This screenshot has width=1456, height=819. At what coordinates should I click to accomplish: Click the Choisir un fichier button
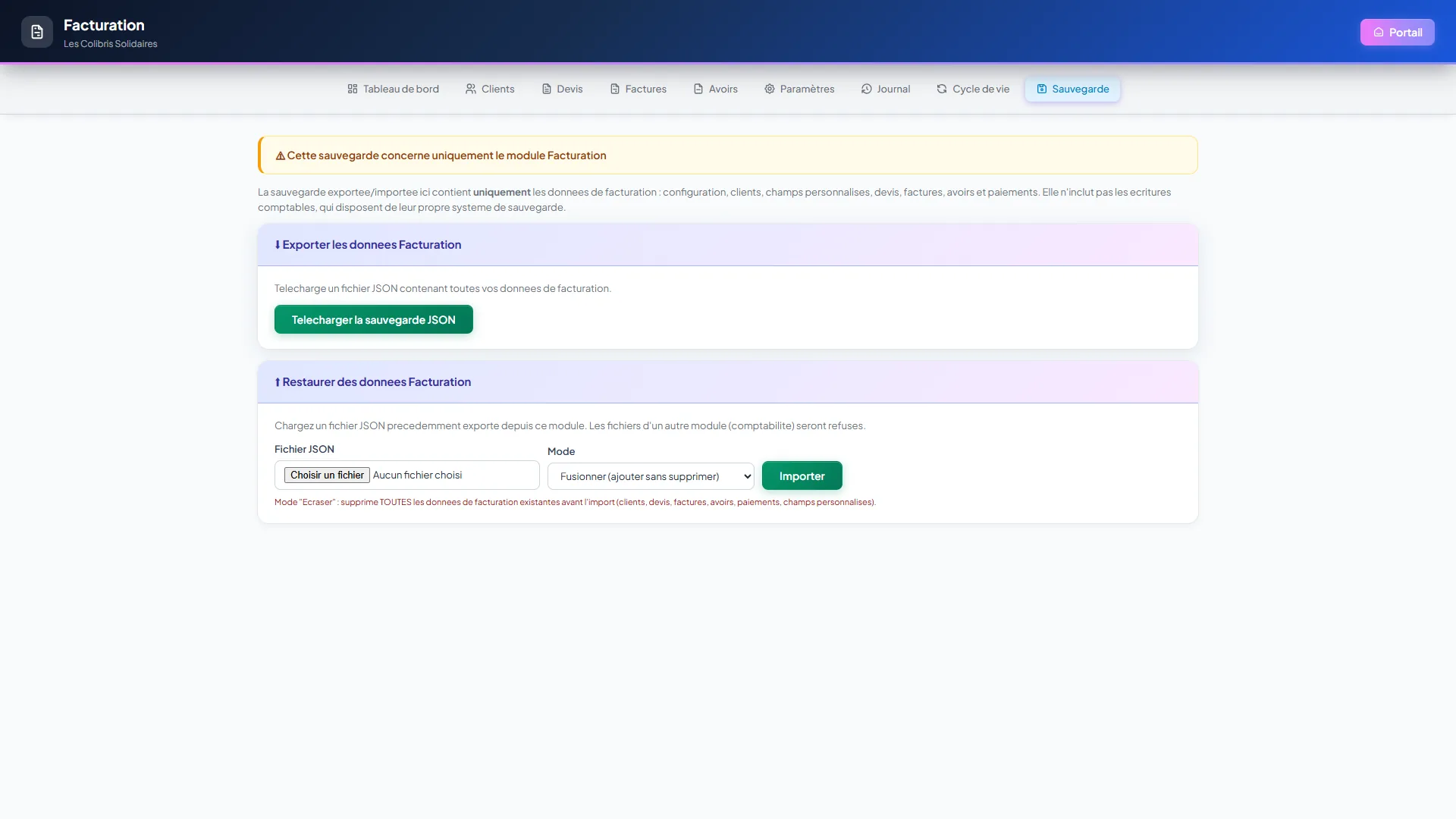327,475
